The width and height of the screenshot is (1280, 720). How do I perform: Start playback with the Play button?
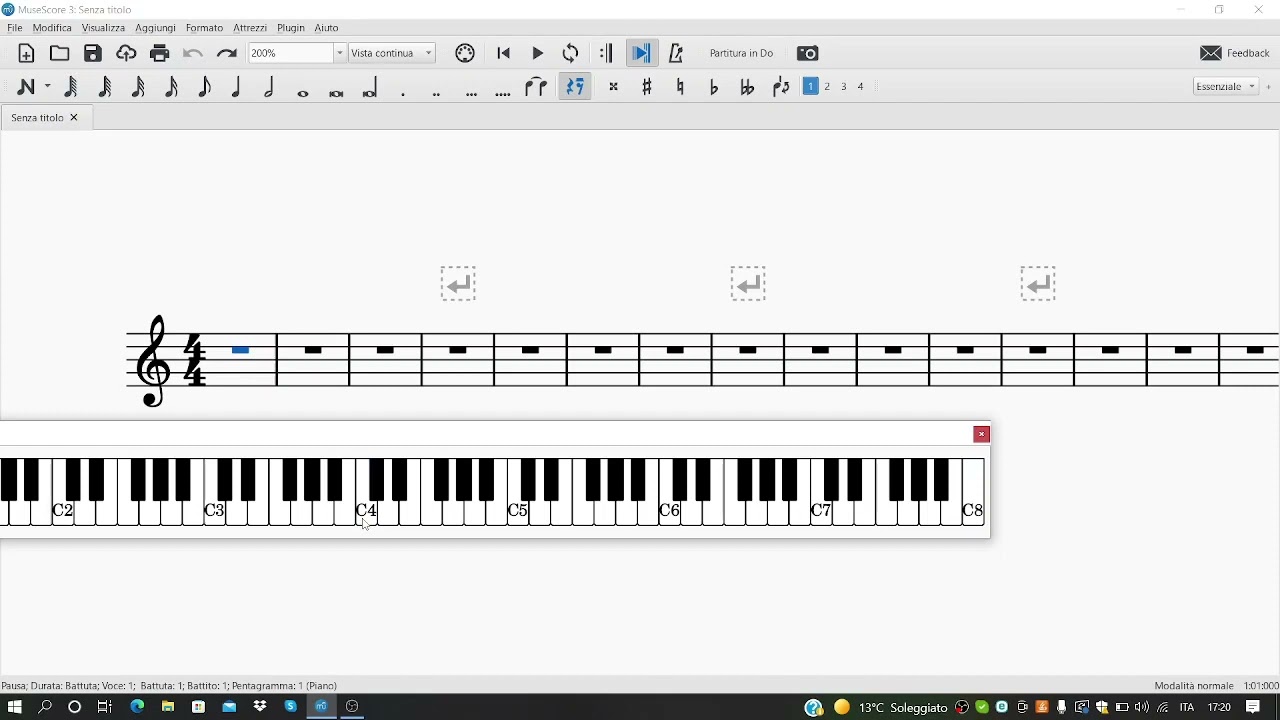539,54
